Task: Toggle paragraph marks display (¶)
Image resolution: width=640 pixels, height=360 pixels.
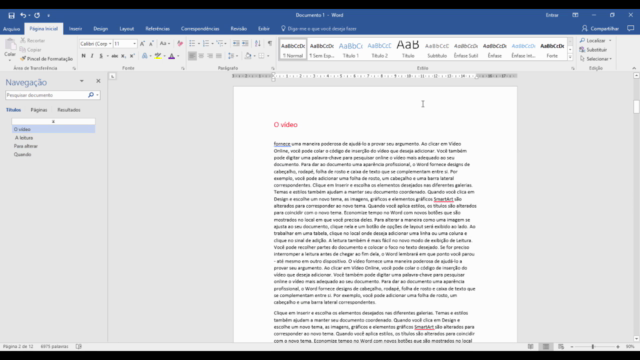Action: tap(270, 44)
